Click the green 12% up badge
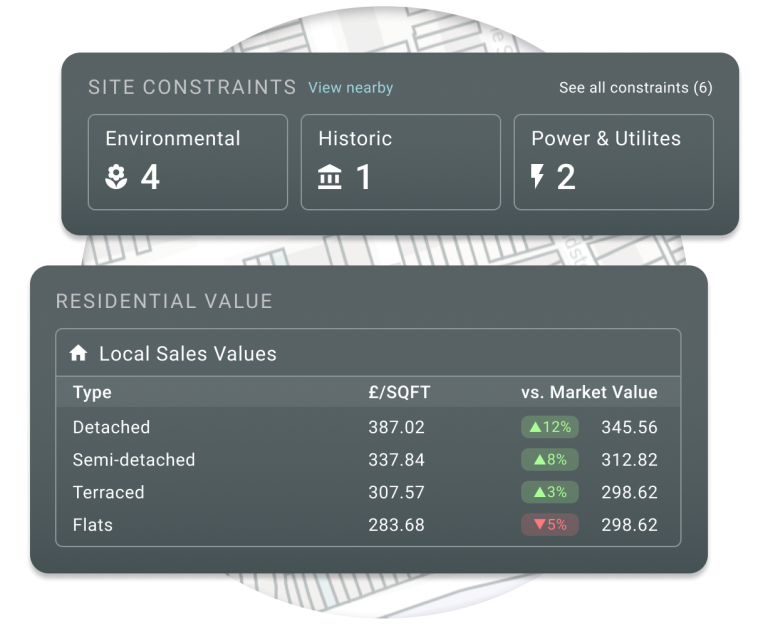This screenshot has height=626, width=768. coord(549,427)
